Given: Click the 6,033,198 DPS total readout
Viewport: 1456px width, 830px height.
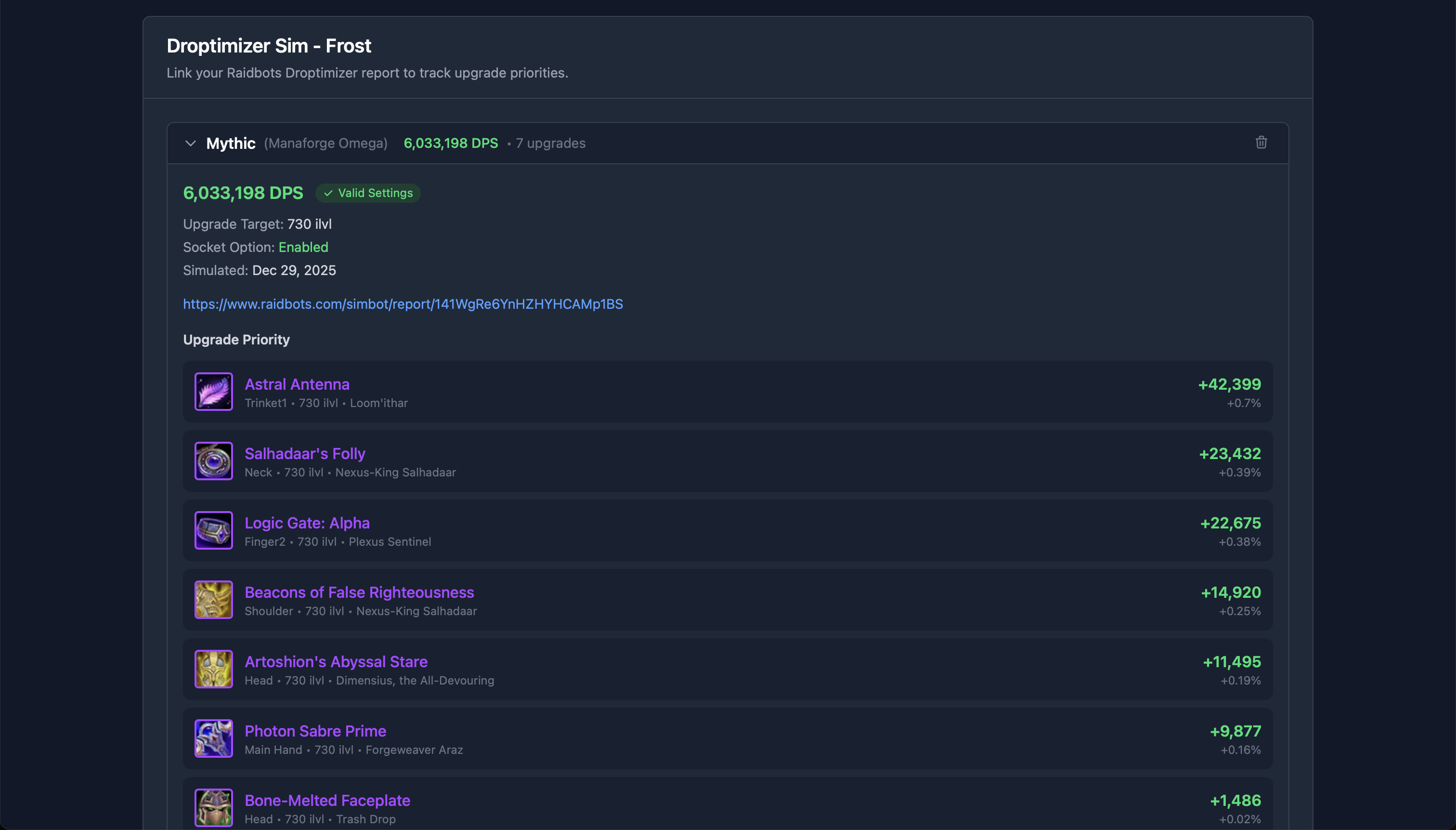Looking at the screenshot, I should click(243, 193).
